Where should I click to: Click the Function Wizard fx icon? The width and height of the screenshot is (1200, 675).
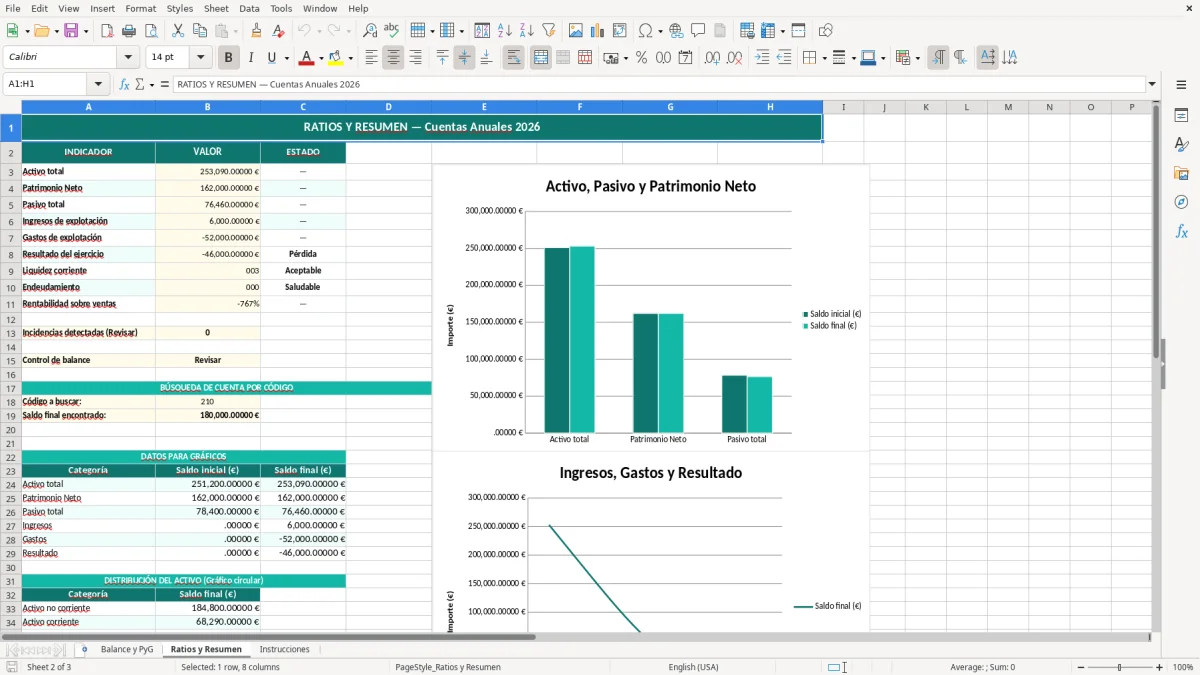pos(124,84)
